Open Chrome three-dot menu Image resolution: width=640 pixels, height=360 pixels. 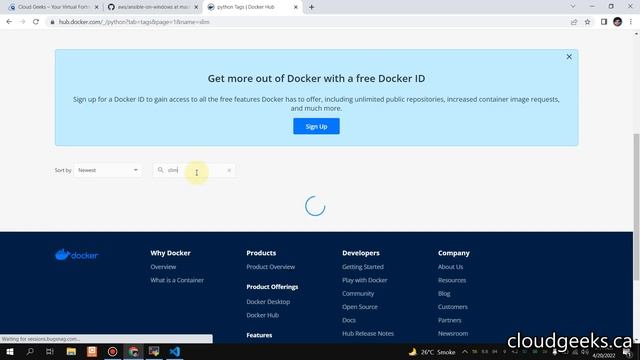pyautogui.click(x=631, y=22)
